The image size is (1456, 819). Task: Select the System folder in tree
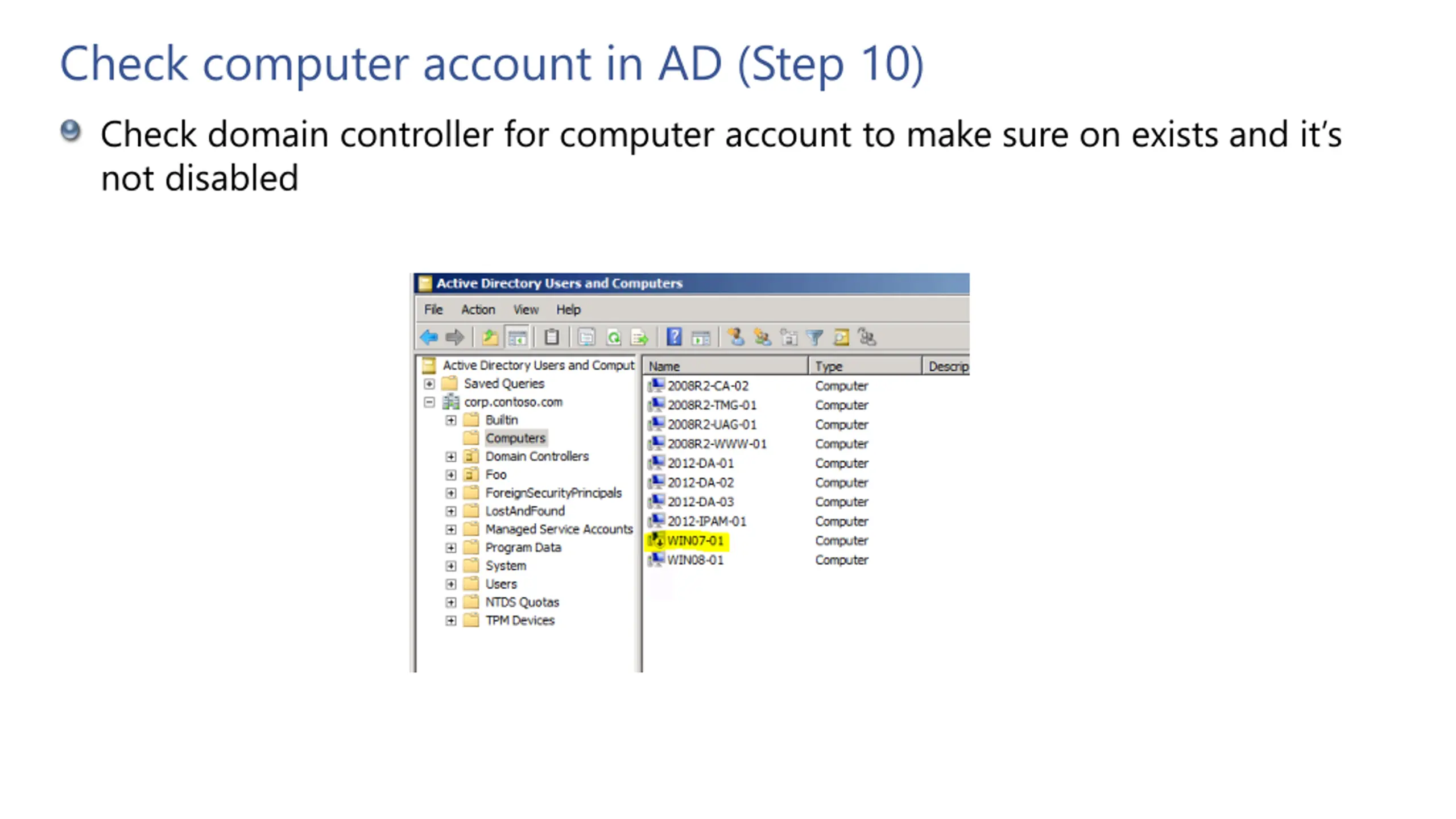506,565
